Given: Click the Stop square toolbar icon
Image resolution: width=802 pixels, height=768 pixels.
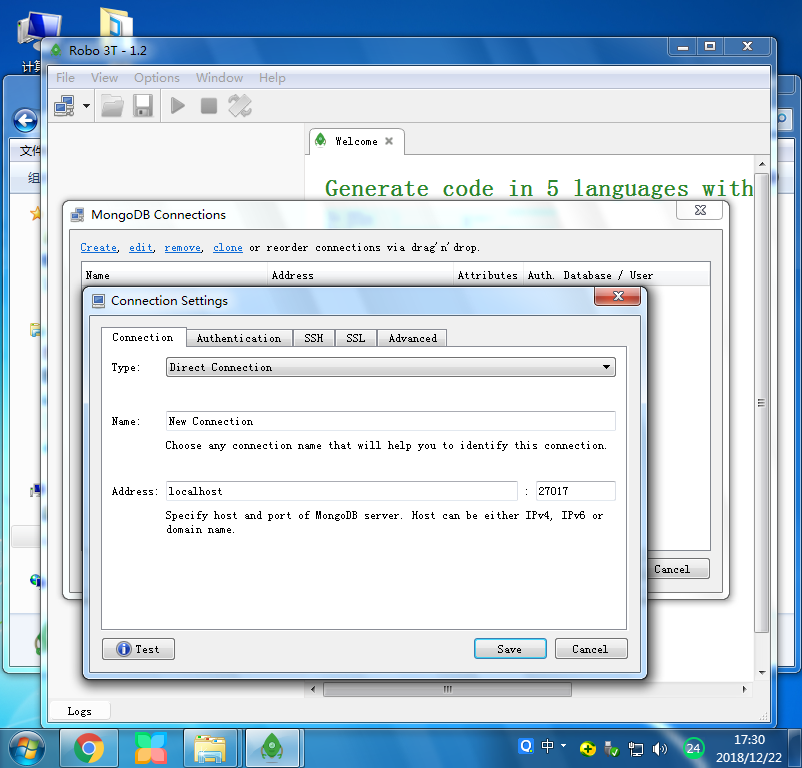Looking at the screenshot, I should tap(209, 106).
